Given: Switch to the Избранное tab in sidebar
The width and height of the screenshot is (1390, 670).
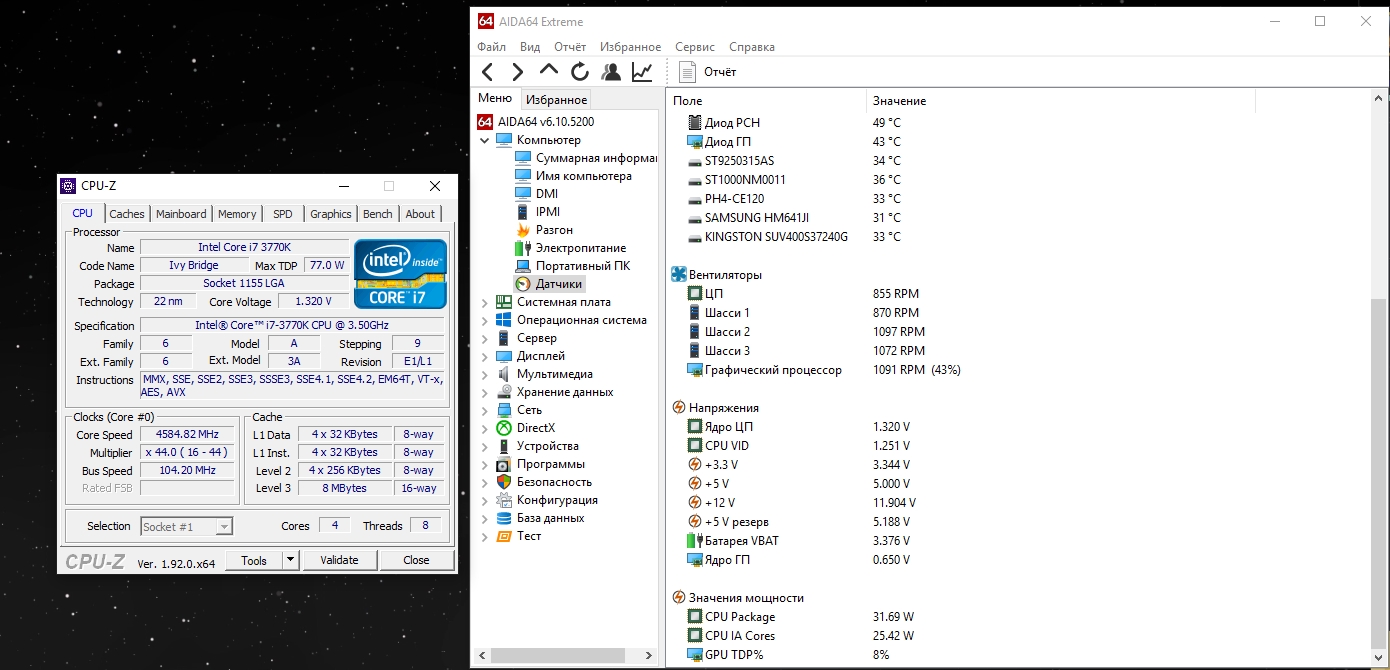Looking at the screenshot, I should [557, 100].
